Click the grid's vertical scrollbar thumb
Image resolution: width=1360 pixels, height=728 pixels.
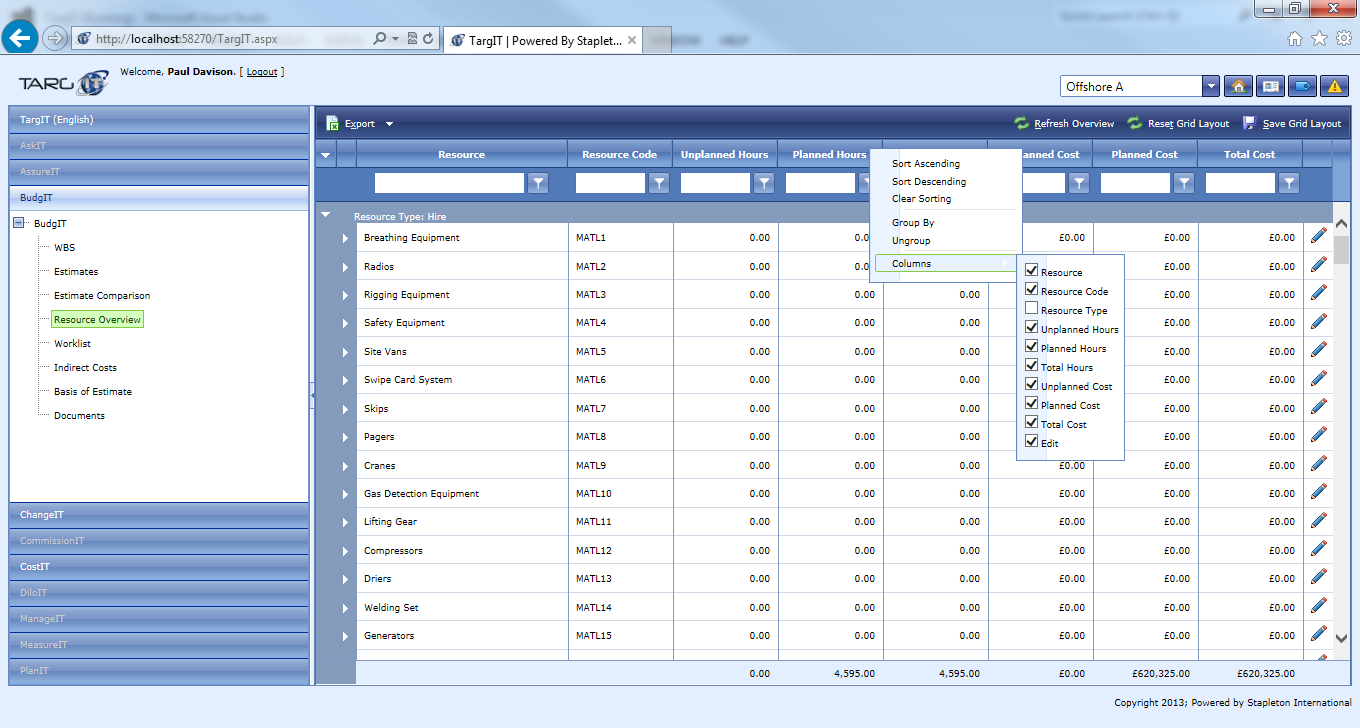[x=1342, y=249]
